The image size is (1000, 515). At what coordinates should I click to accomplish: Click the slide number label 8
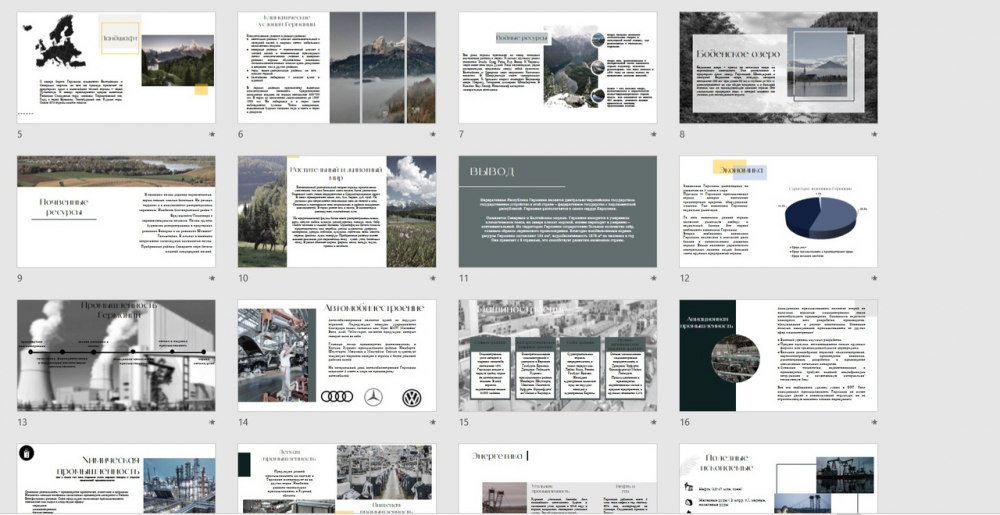click(x=682, y=134)
